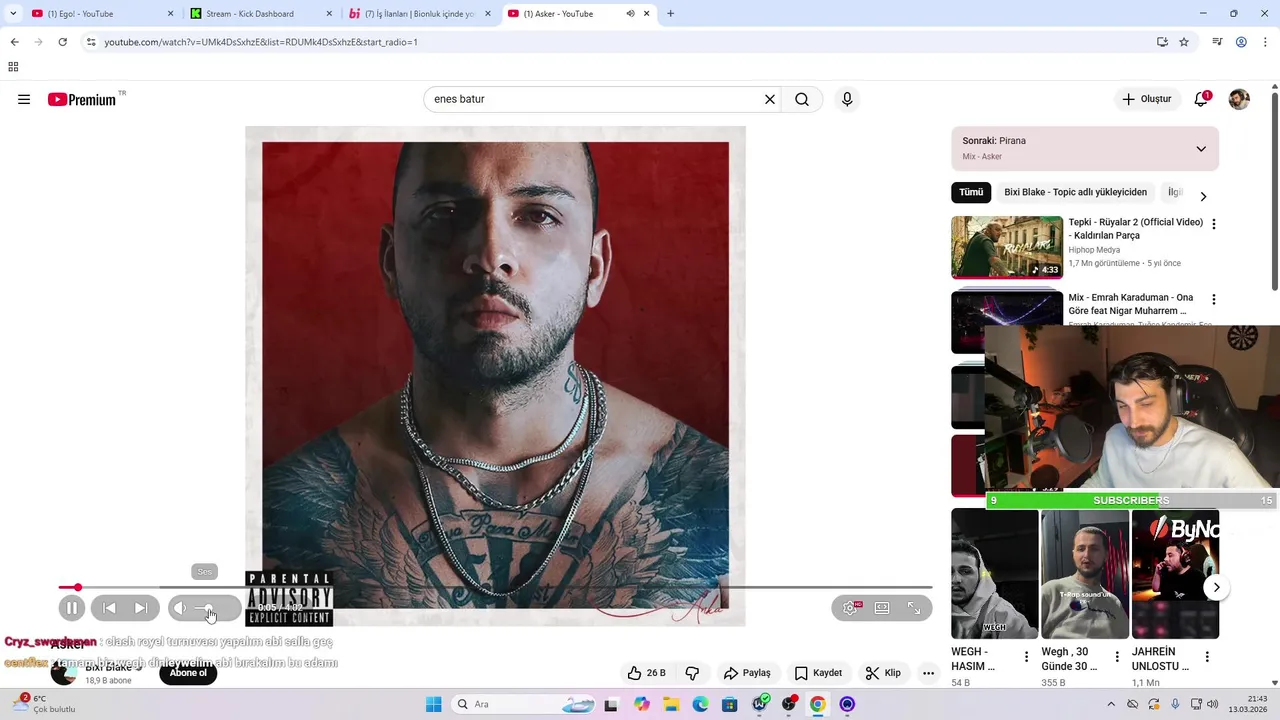
Task: Open options for JAHREİN UNLOSTU short
Action: point(1207,657)
